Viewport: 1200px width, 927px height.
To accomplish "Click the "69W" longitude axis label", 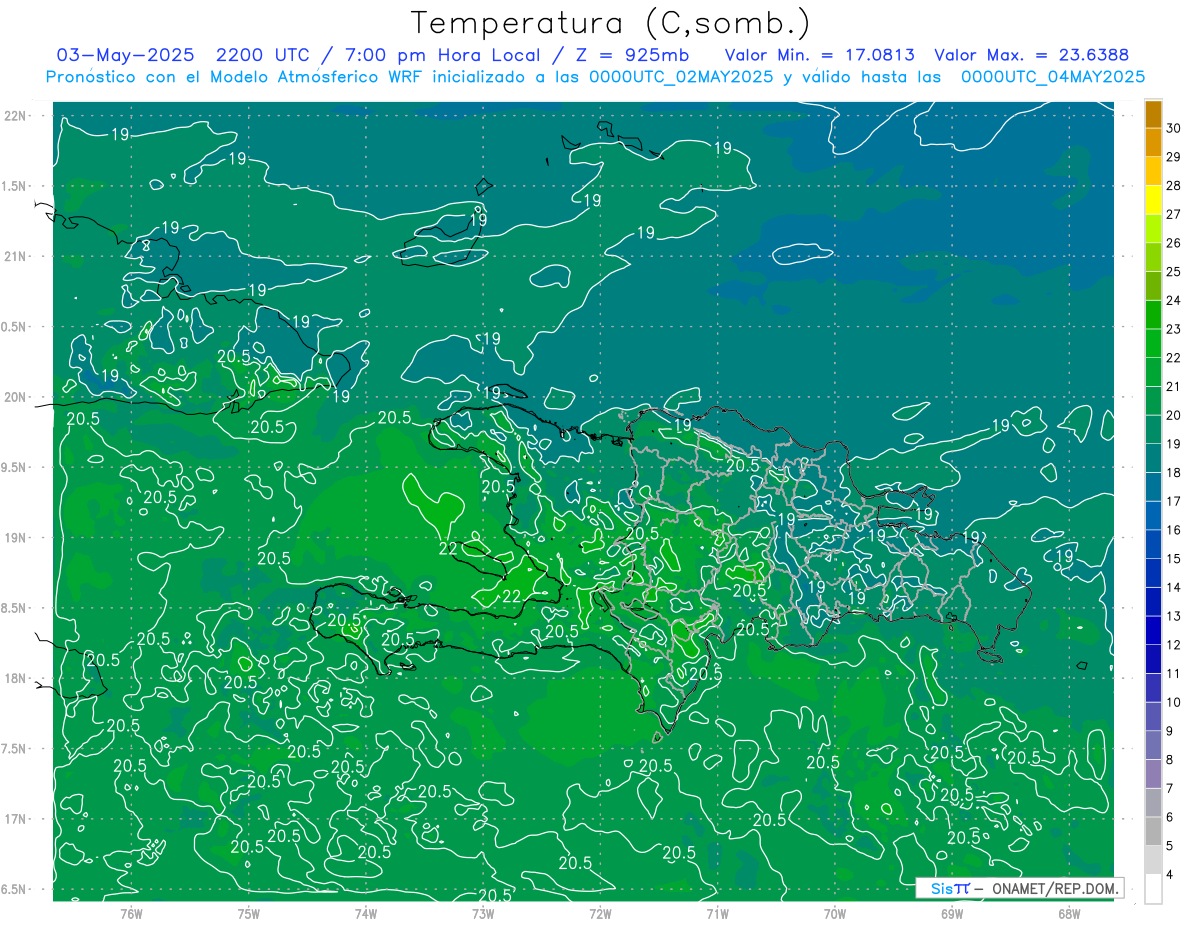I will point(951,914).
